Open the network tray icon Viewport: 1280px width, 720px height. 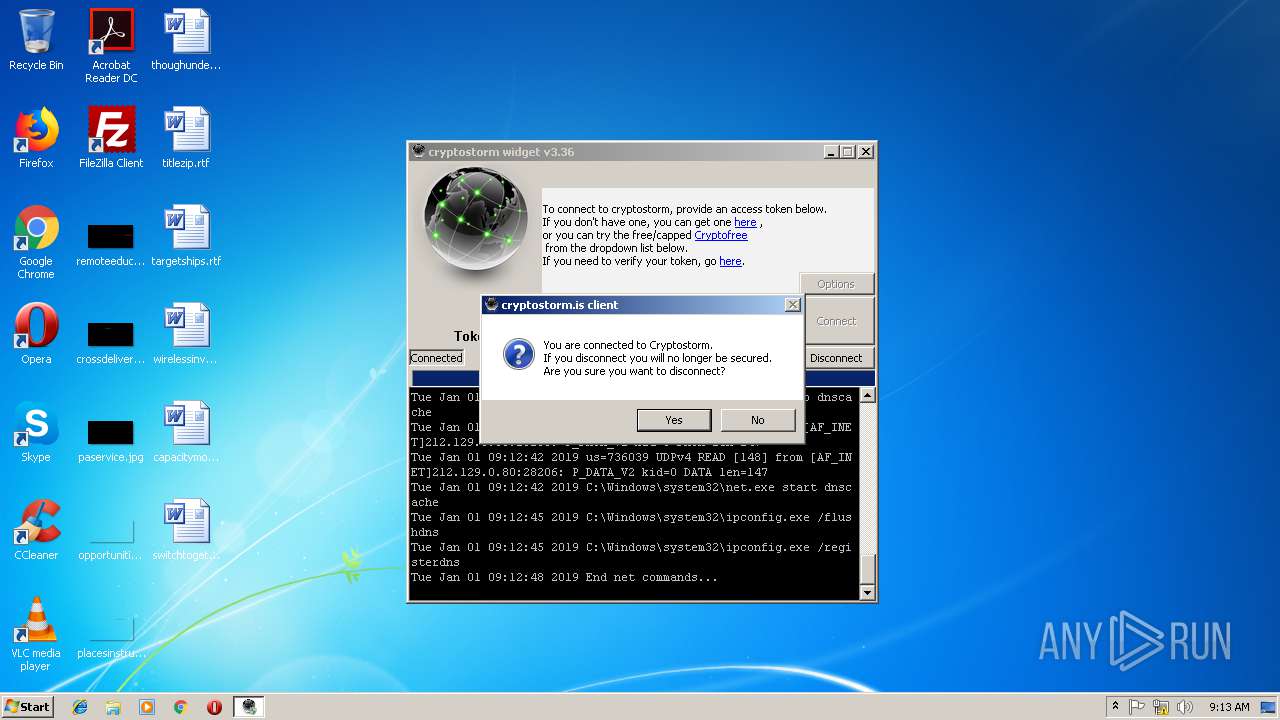pyautogui.click(x=1161, y=707)
